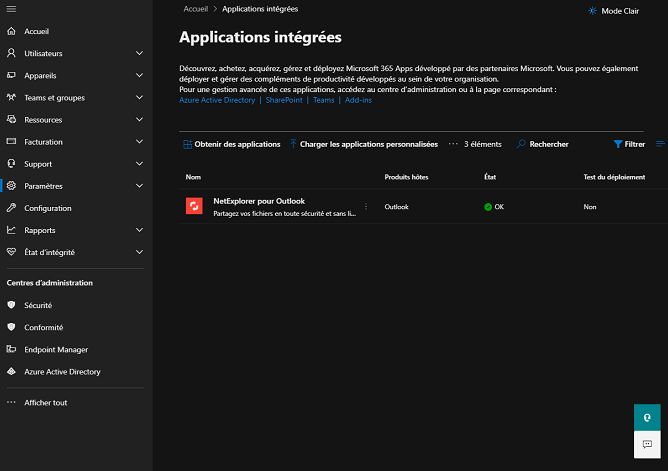
Task: Click the Endpoint Manager icon
Action: tap(12, 349)
